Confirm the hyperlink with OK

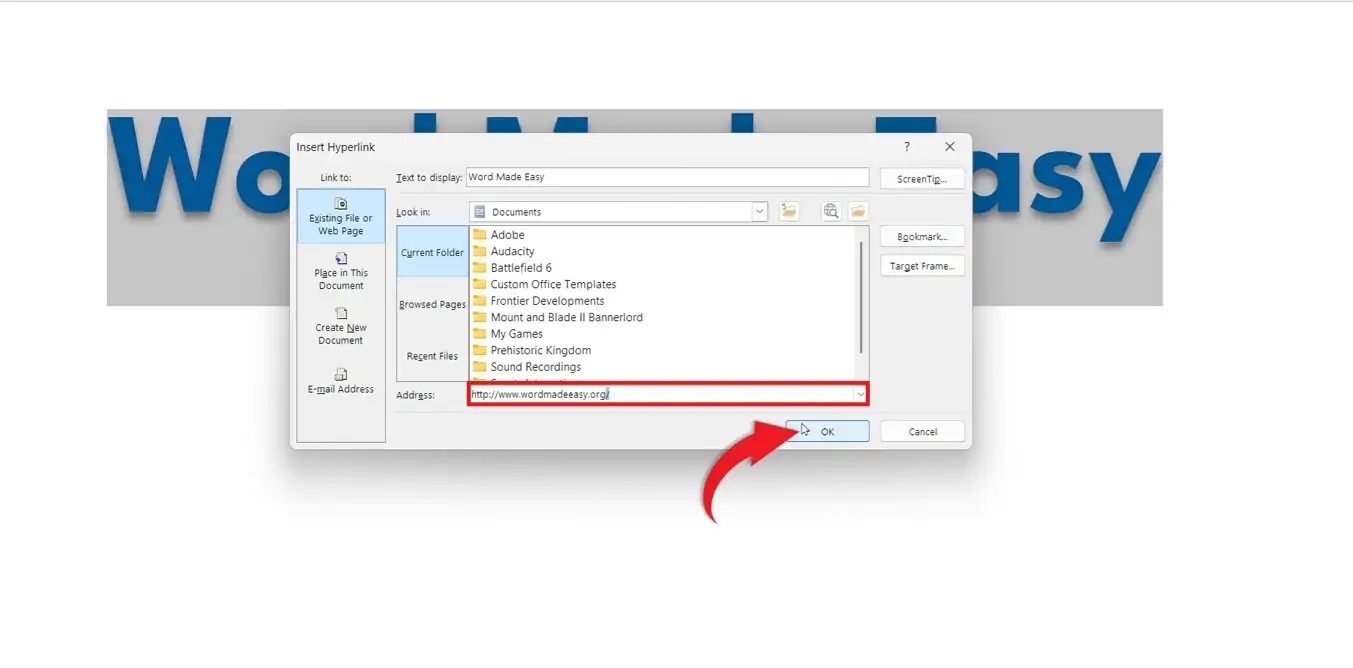(x=827, y=432)
